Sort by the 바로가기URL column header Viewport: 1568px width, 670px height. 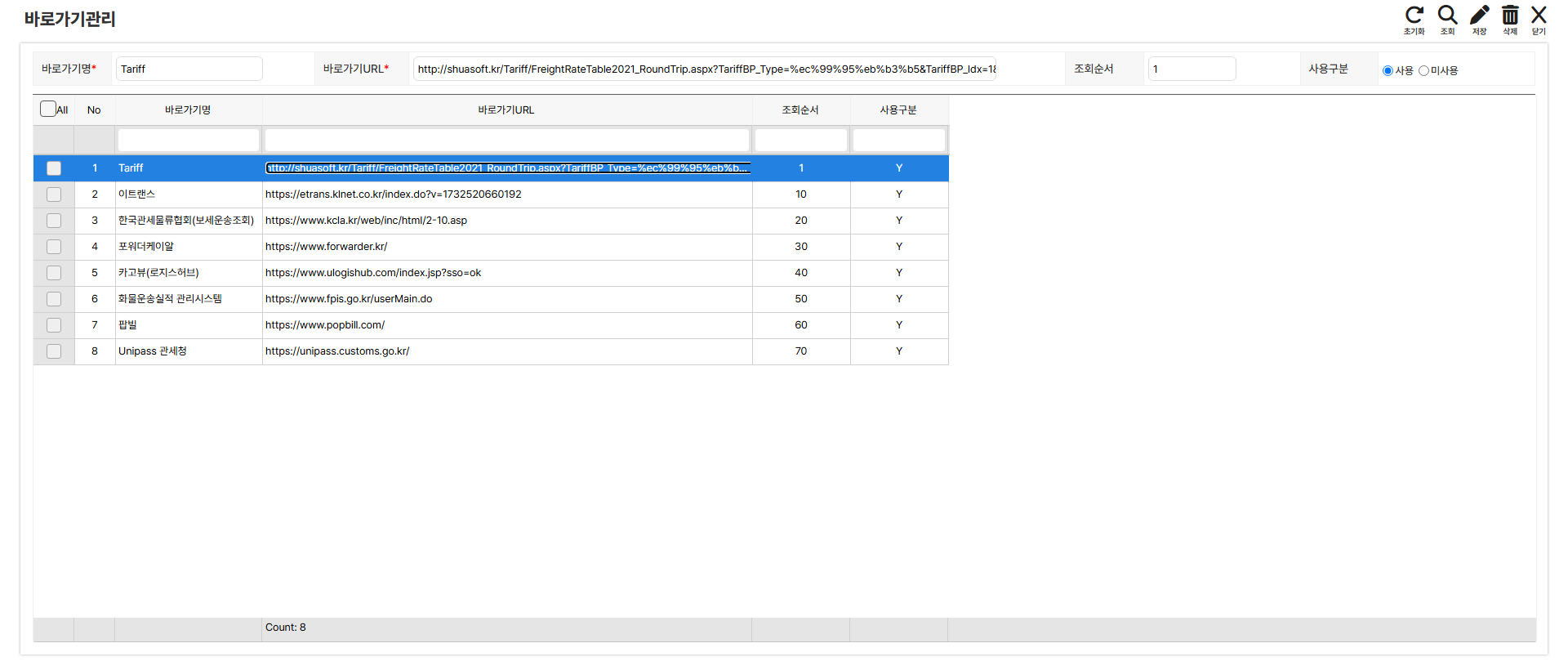point(507,110)
